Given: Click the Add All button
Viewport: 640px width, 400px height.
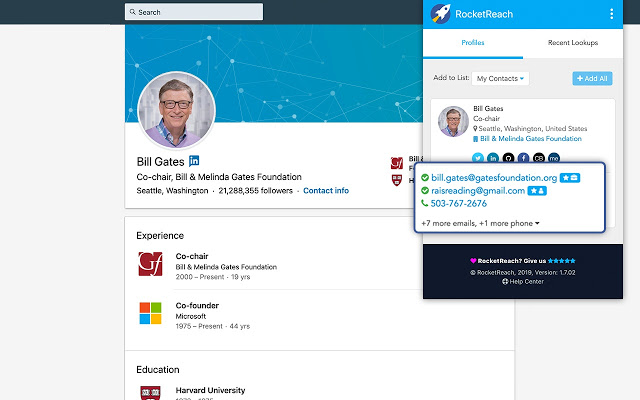Looking at the screenshot, I should [x=592, y=78].
